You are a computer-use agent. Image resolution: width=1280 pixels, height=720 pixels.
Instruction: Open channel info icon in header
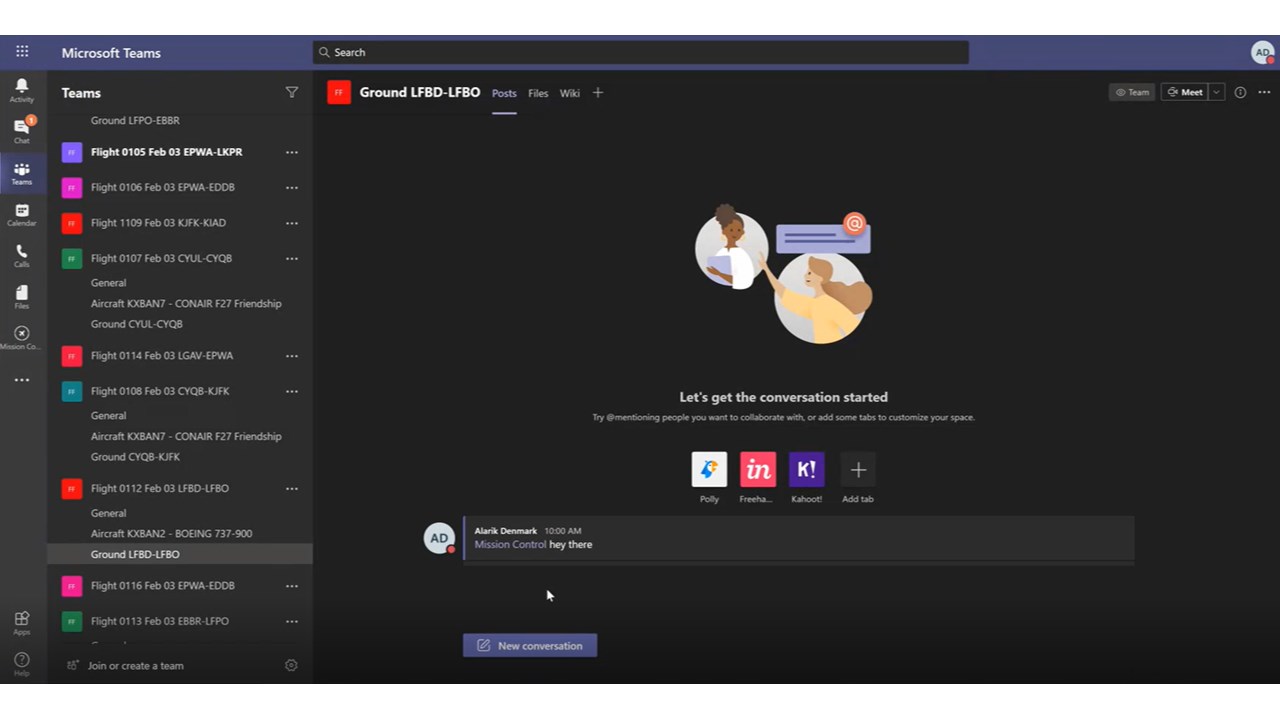point(1240,92)
